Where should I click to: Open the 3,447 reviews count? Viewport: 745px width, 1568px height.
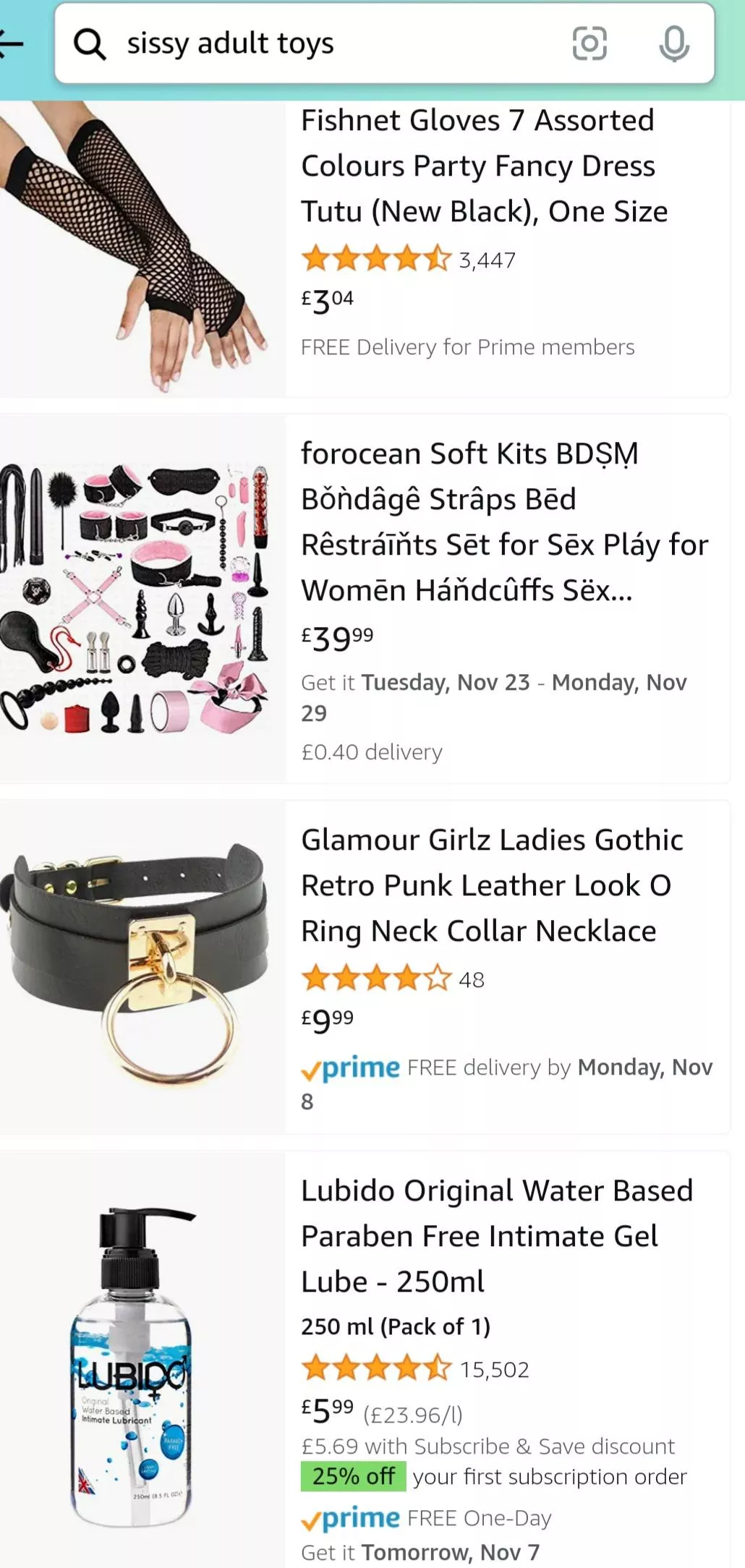(488, 260)
